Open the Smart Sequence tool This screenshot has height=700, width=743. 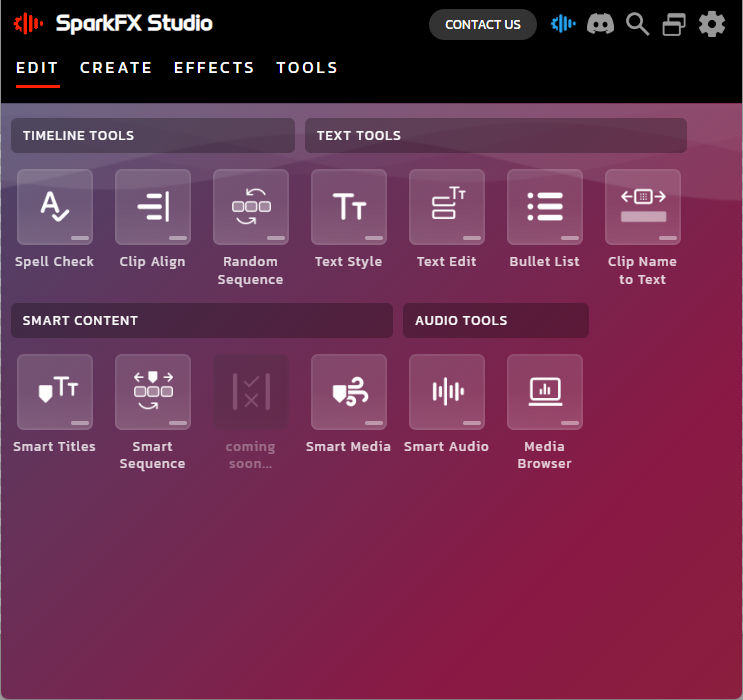[x=153, y=392]
